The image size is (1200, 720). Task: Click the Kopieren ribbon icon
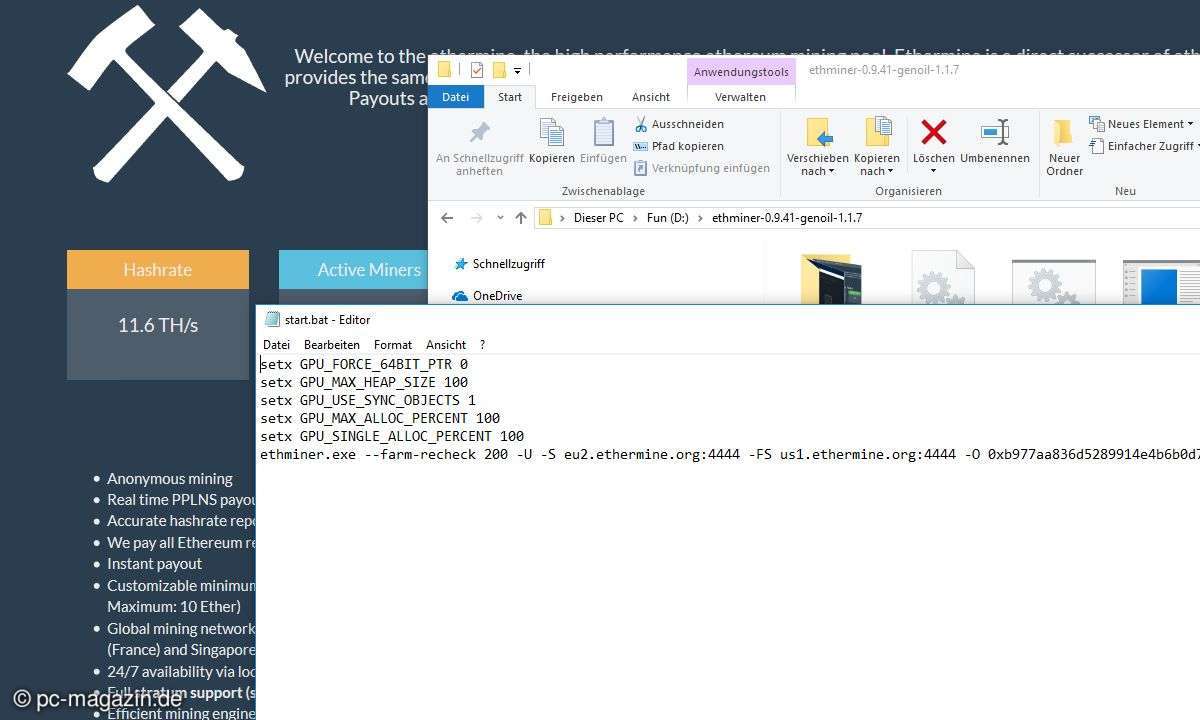pos(552,141)
